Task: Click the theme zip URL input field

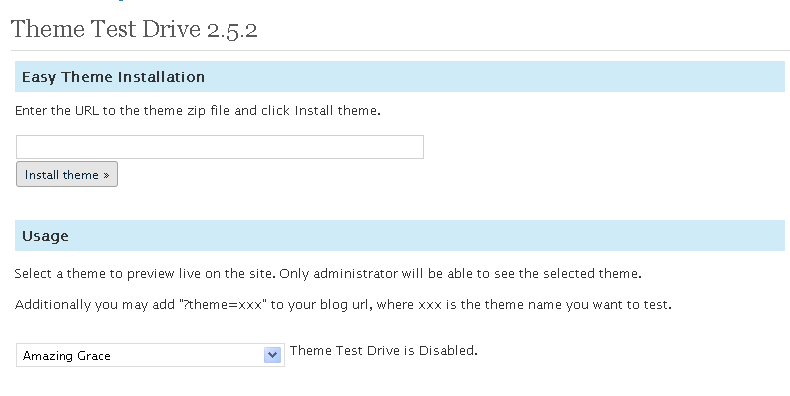Action: point(220,147)
